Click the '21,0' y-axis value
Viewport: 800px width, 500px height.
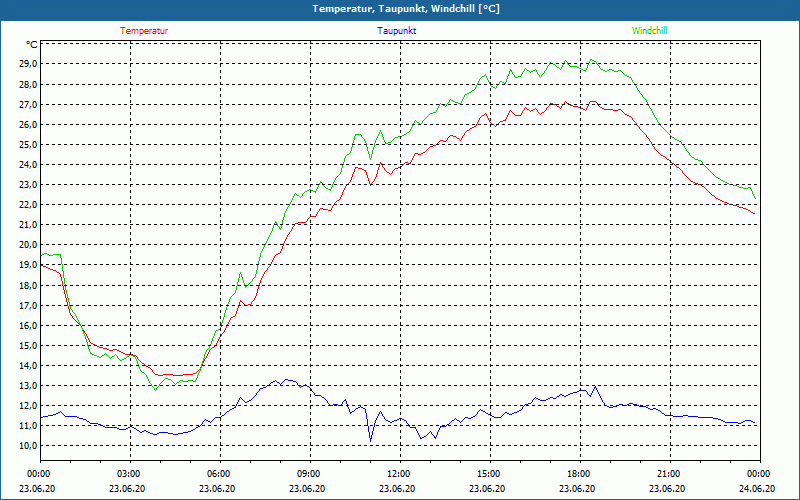[x=29, y=225]
